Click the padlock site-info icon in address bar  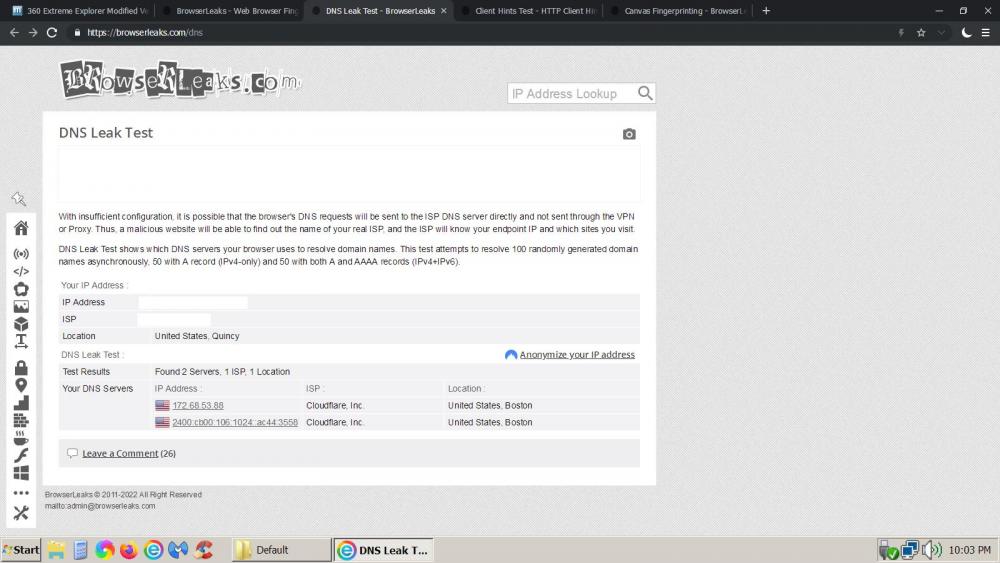(x=77, y=33)
